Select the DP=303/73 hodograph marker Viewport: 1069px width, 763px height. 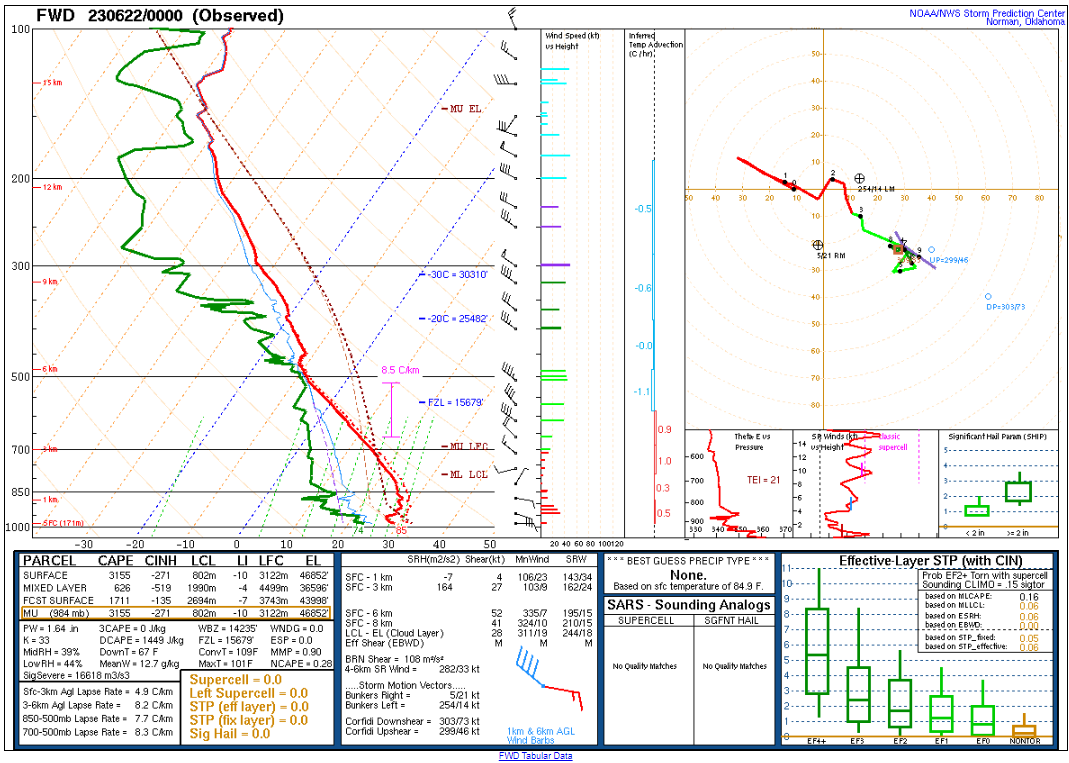point(988,296)
